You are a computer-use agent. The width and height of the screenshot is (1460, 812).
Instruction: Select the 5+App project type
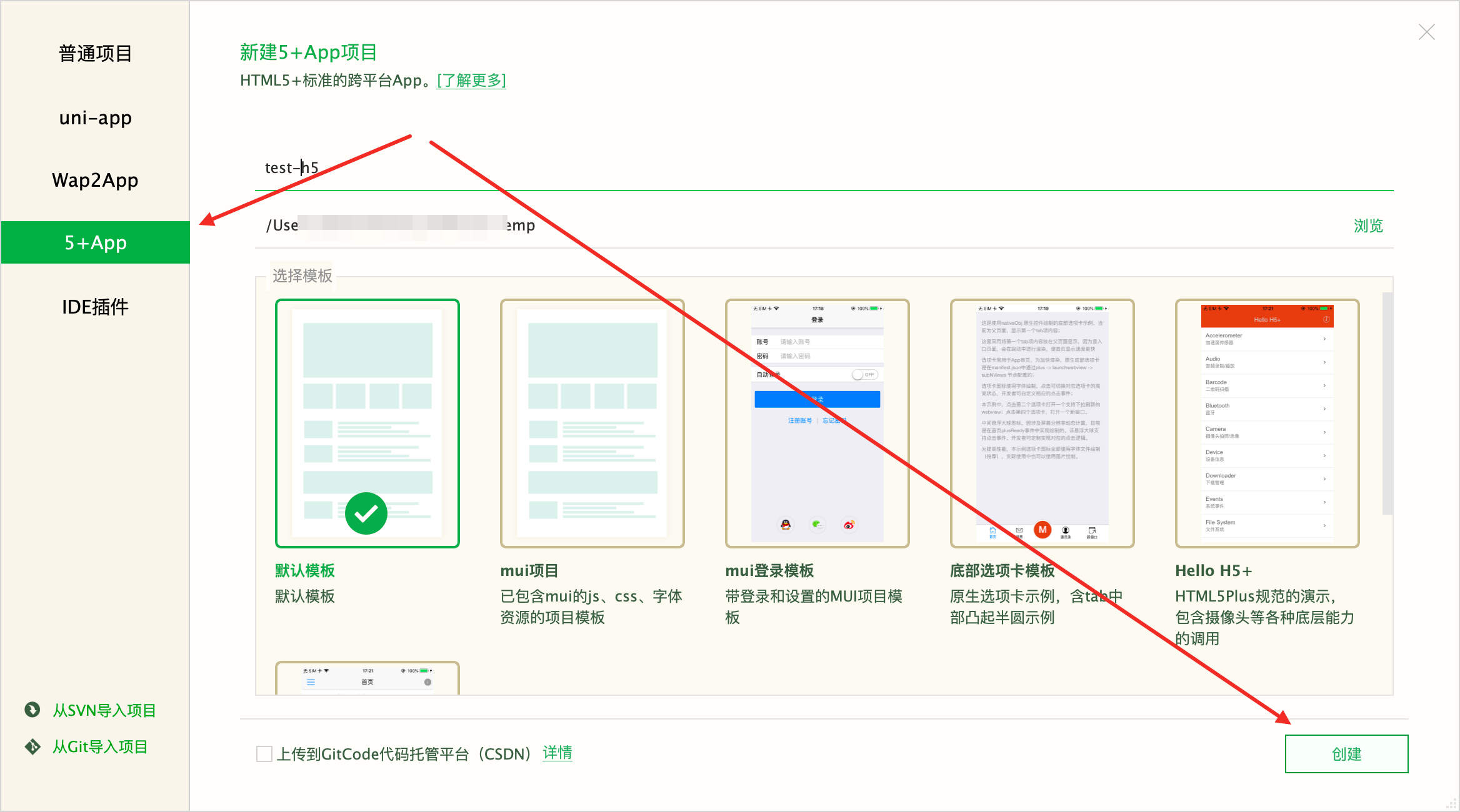[x=95, y=242]
